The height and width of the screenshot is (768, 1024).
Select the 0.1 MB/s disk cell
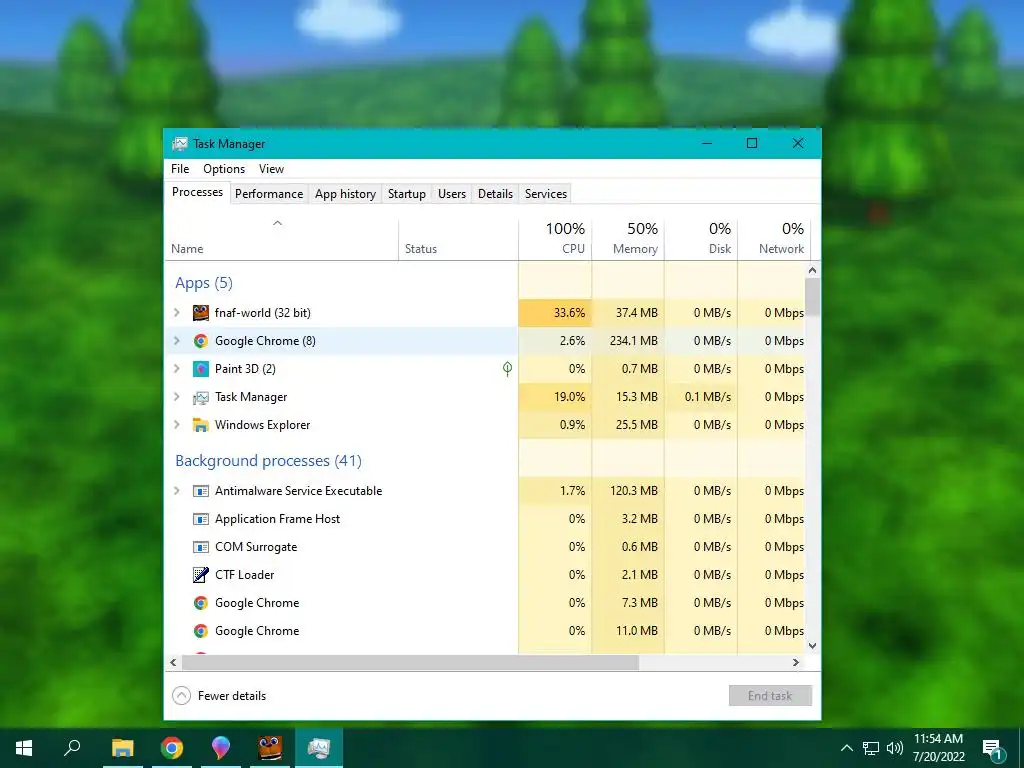[701, 397]
